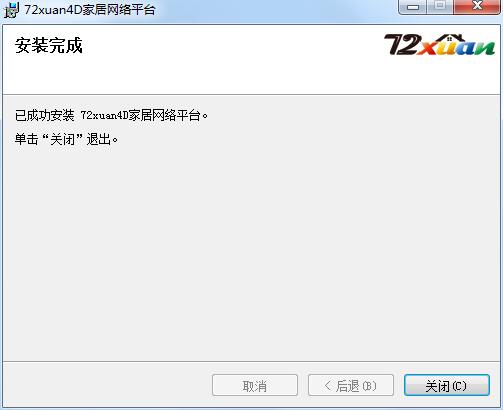Click the grayed-out maximize window button
The height and width of the screenshot is (410, 503).
[440, 7]
